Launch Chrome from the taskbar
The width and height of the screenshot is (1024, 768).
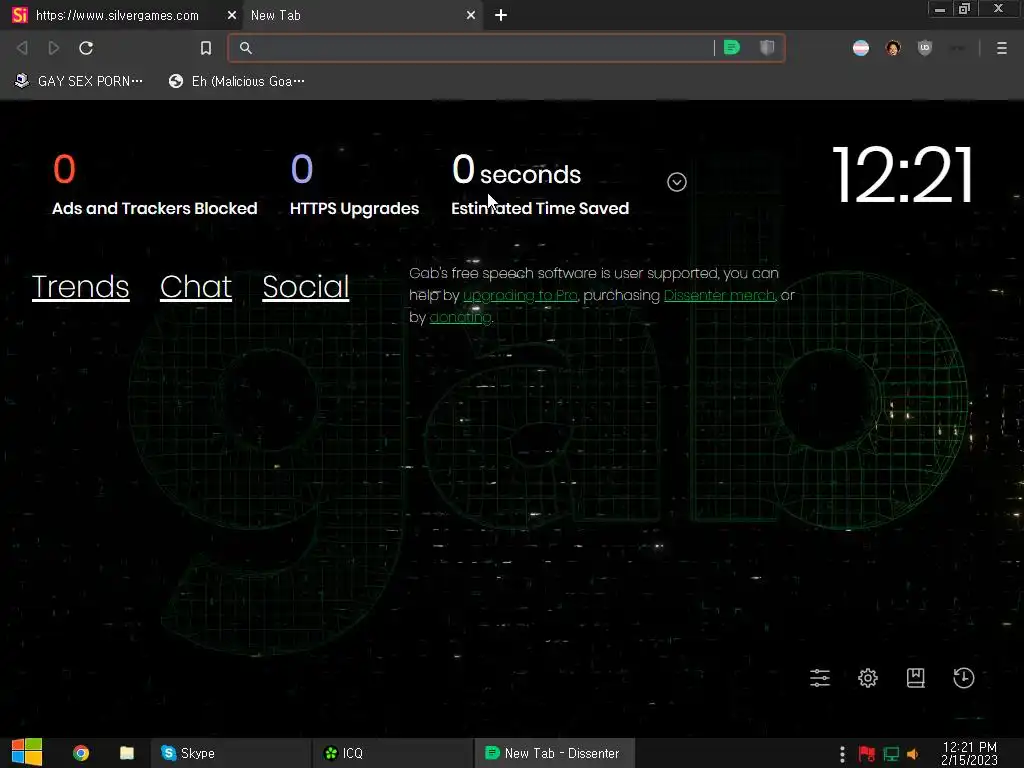tap(81, 753)
